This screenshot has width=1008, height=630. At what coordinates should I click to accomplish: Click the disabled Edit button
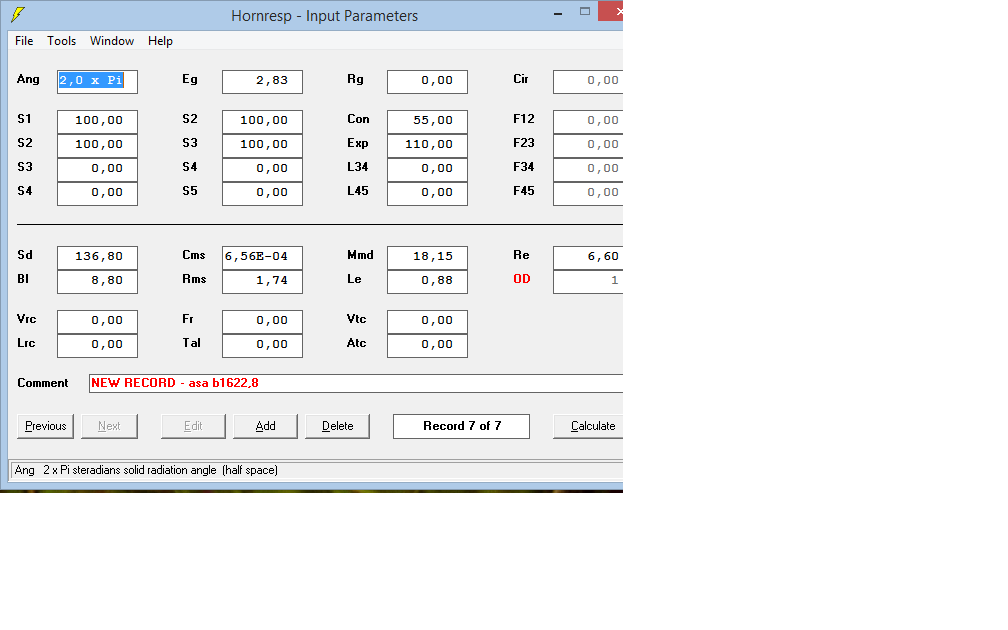click(193, 426)
